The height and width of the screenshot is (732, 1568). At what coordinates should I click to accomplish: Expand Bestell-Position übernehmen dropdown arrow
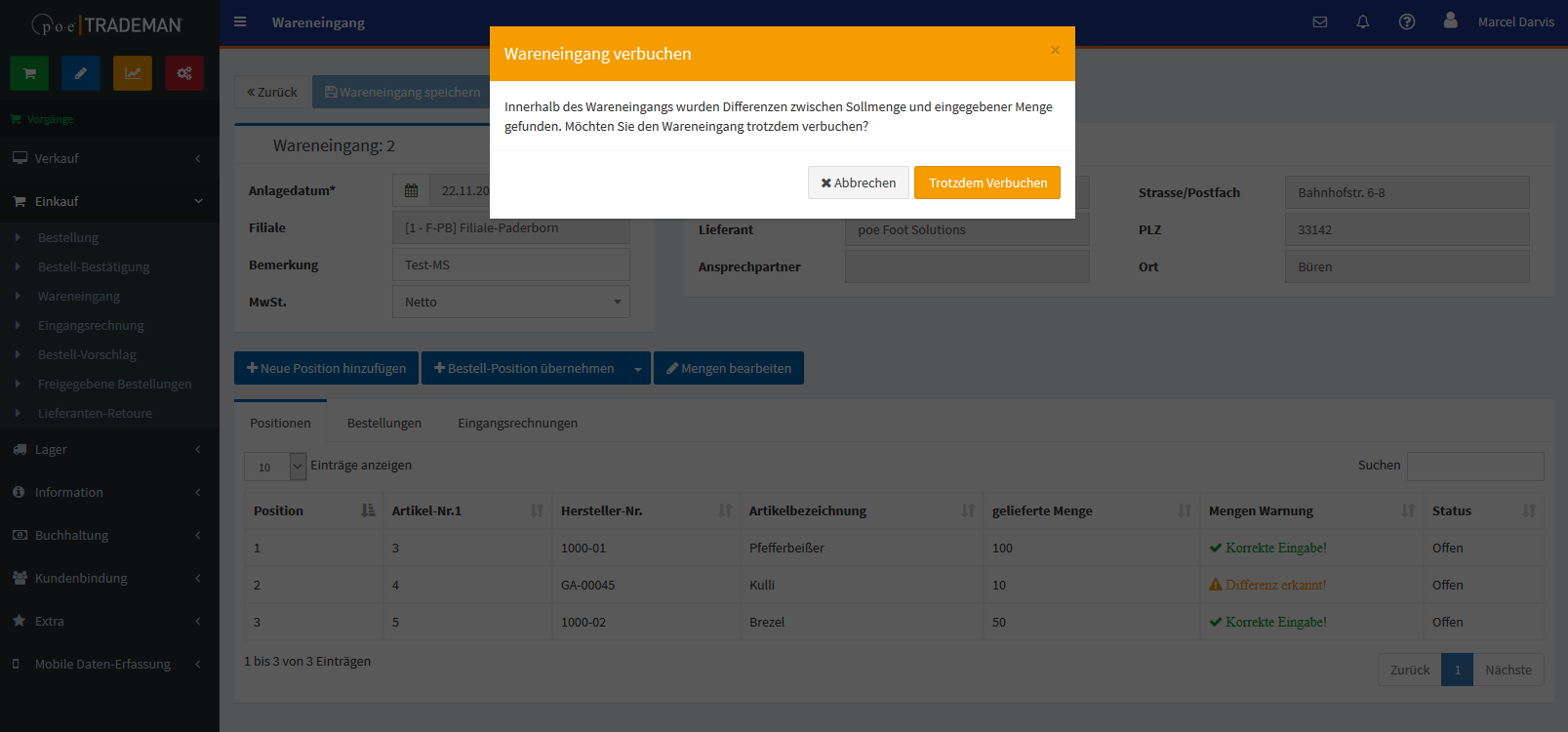pyautogui.click(x=638, y=369)
